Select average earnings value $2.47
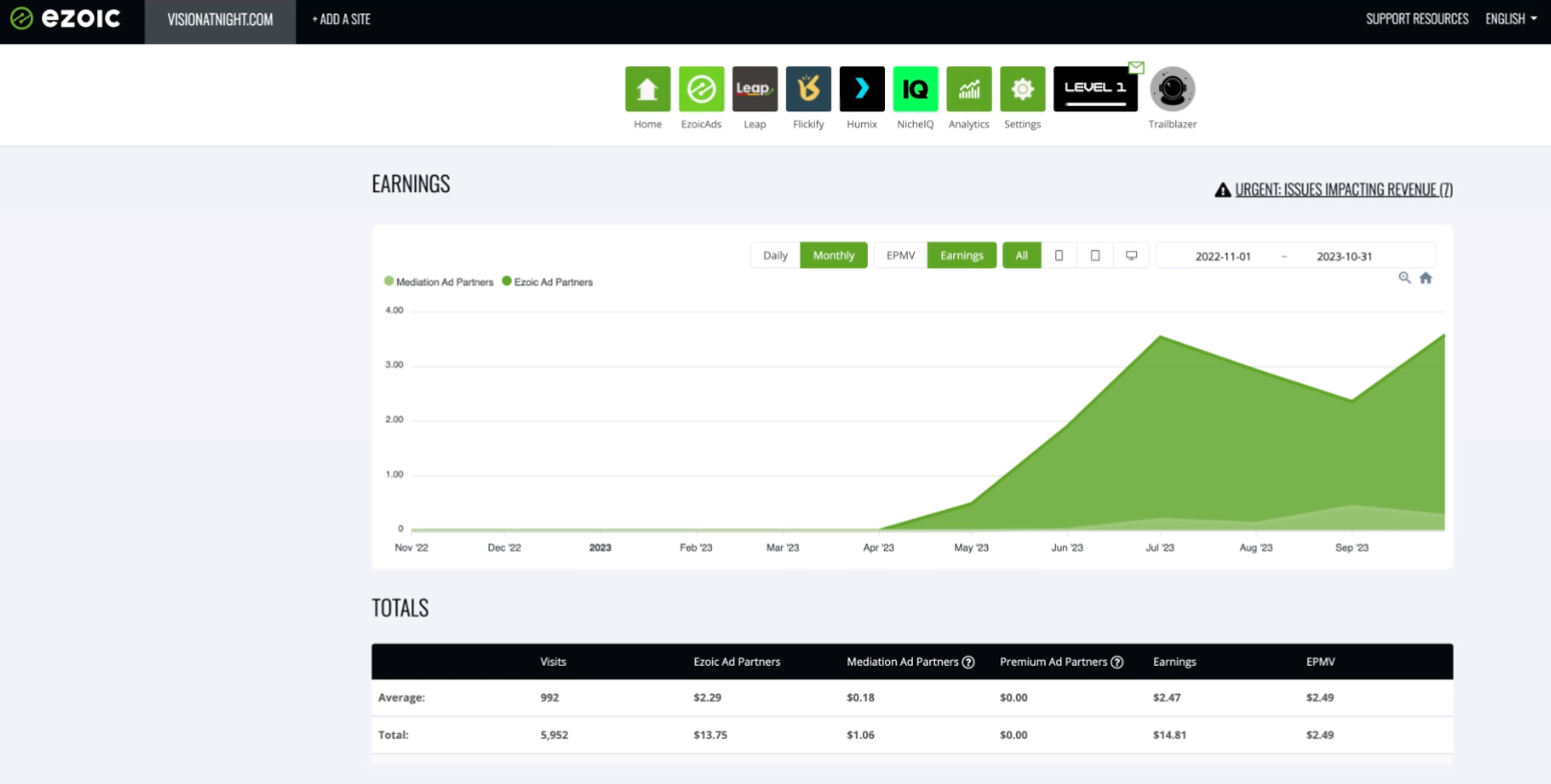Viewport: 1551px width, 784px height. pyautogui.click(x=1167, y=698)
